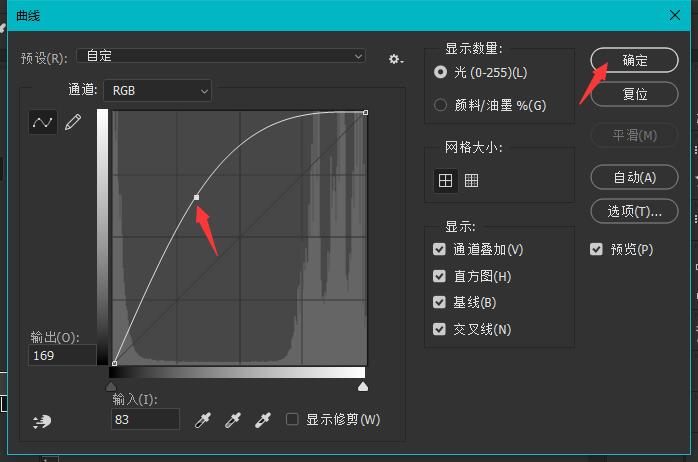The height and width of the screenshot is (462, 698).
Task: Click the 复位 reset button
Action: 634,94
